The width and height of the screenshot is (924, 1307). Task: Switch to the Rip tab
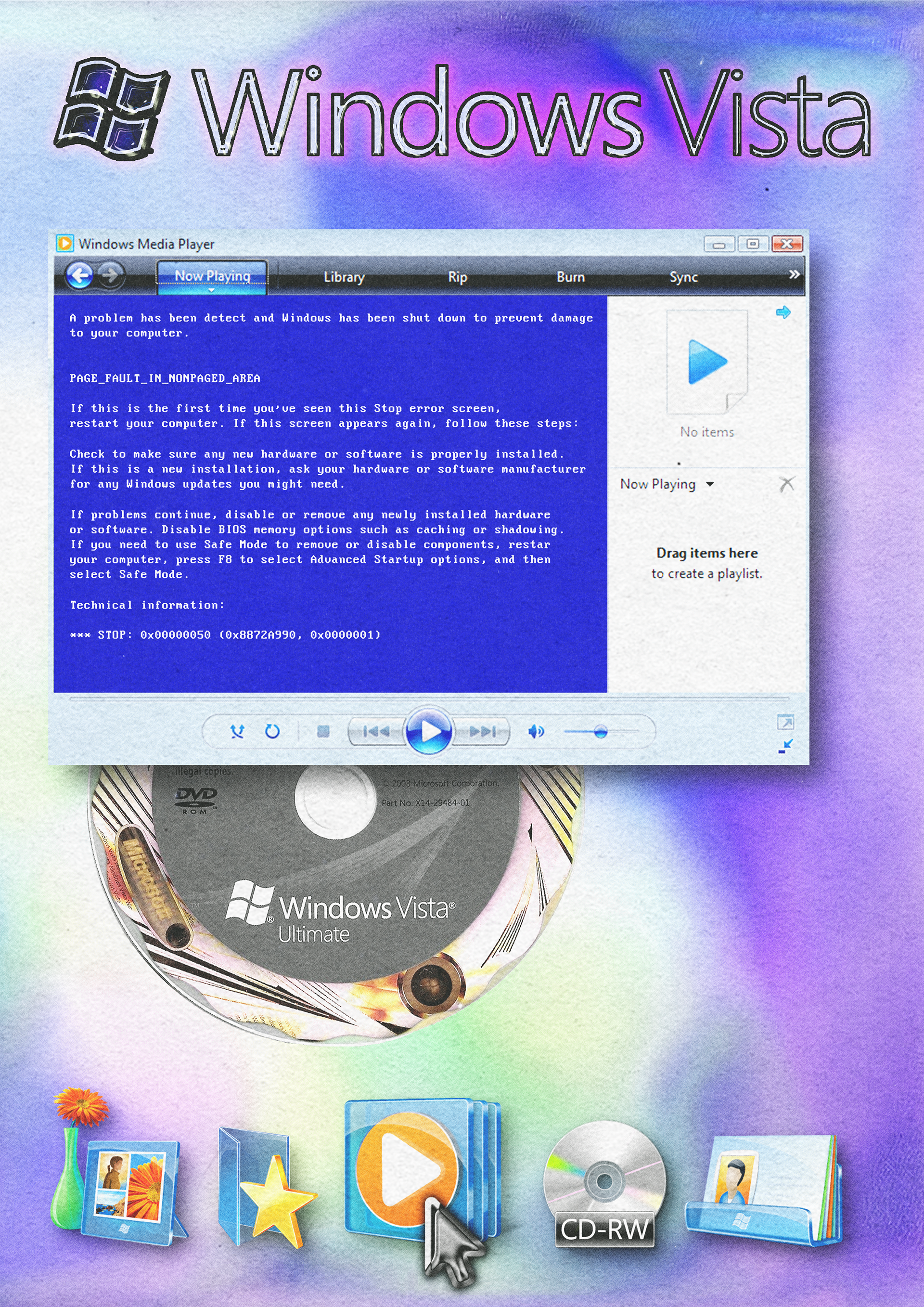pos(458,277)
